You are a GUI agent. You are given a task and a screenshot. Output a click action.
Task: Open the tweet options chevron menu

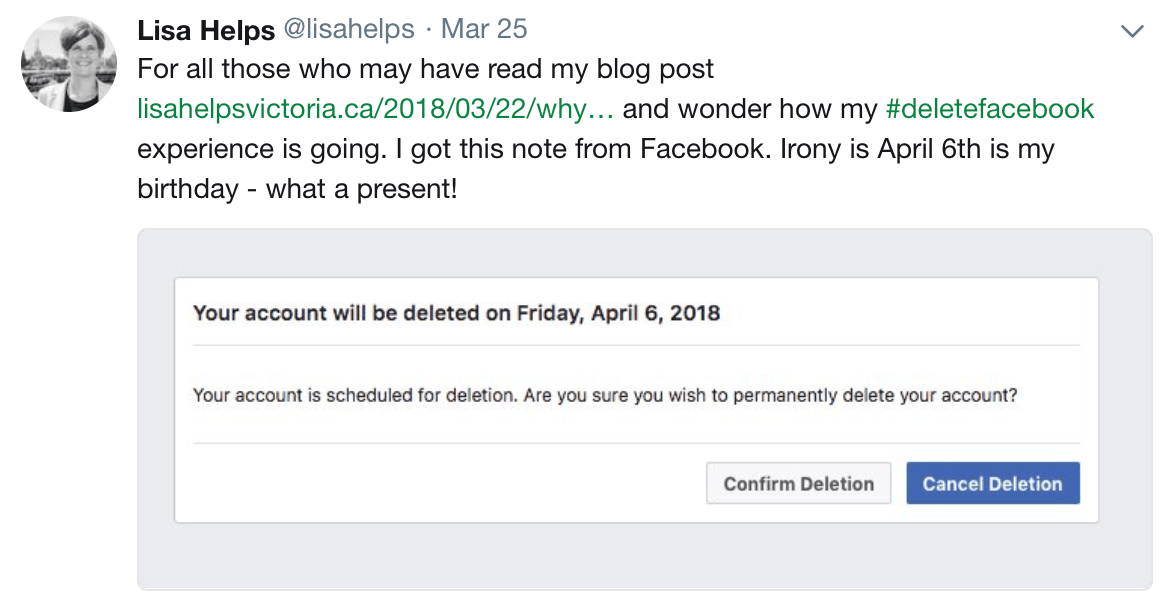(1132, 31)
